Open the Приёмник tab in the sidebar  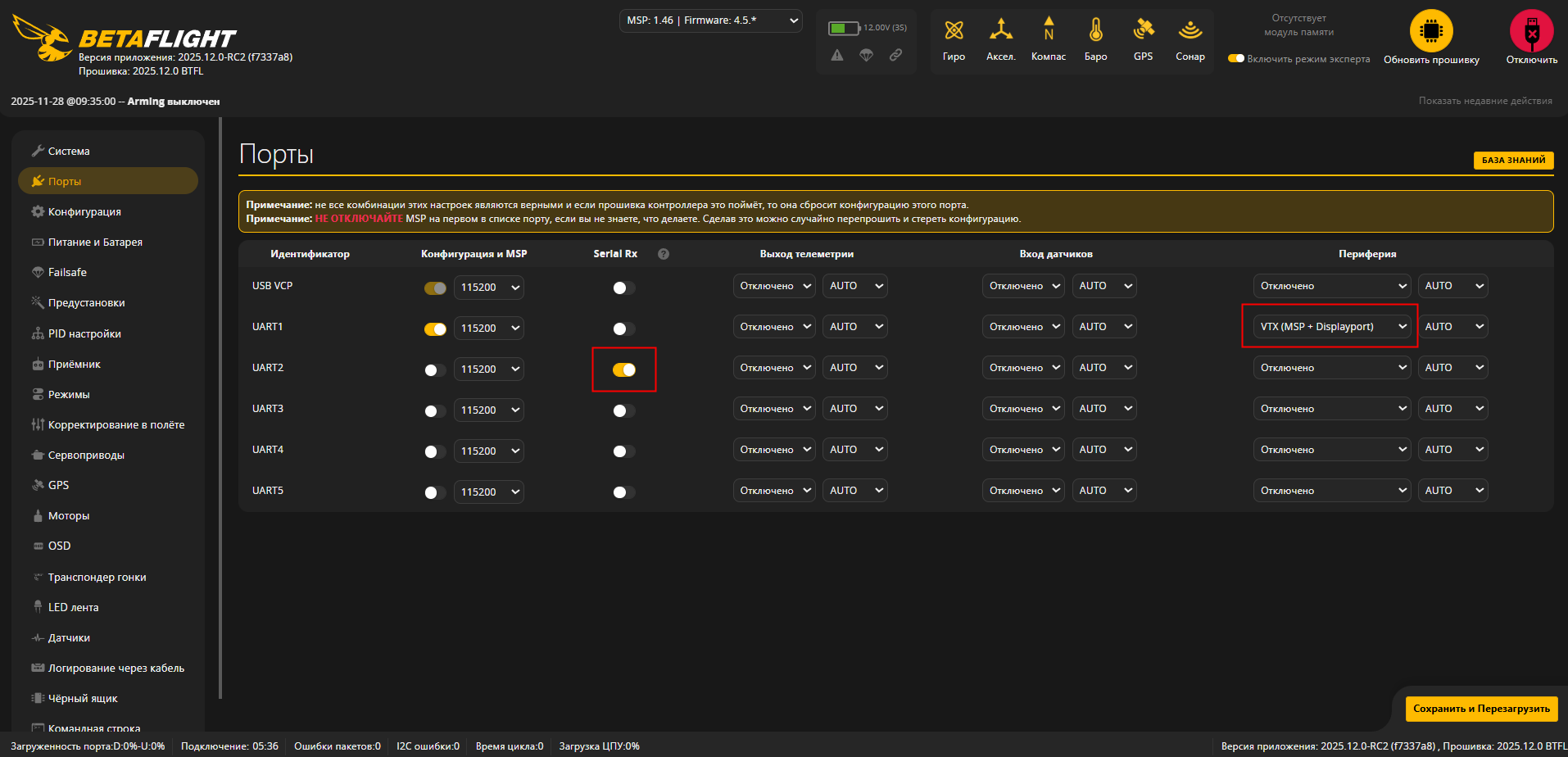(74, 364)
